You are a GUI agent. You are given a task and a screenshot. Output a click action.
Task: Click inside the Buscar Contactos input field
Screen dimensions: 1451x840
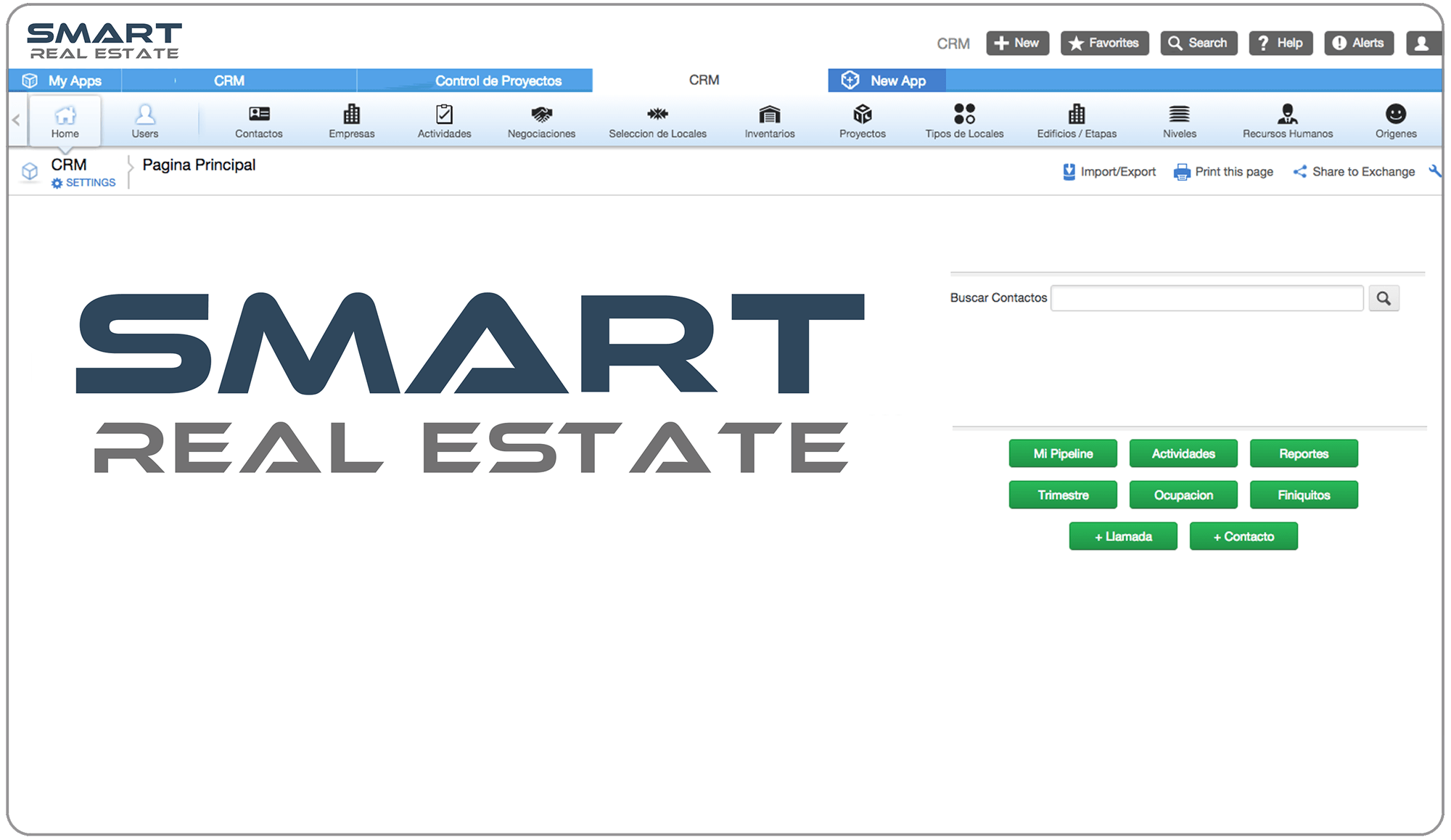(1207, 297)
